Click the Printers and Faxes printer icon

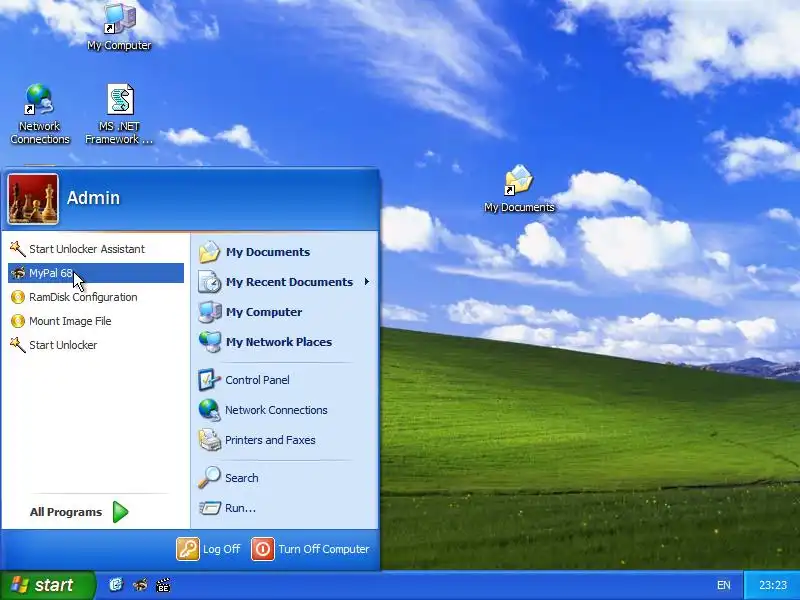click(x=209, y=440)
